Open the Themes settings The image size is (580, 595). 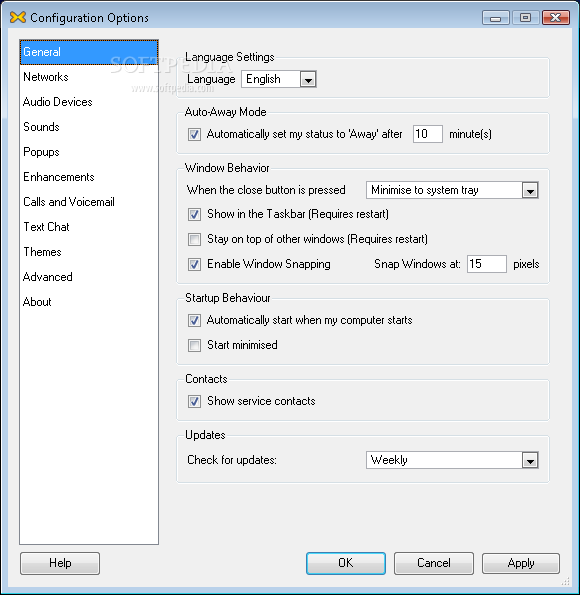(89, 252)
